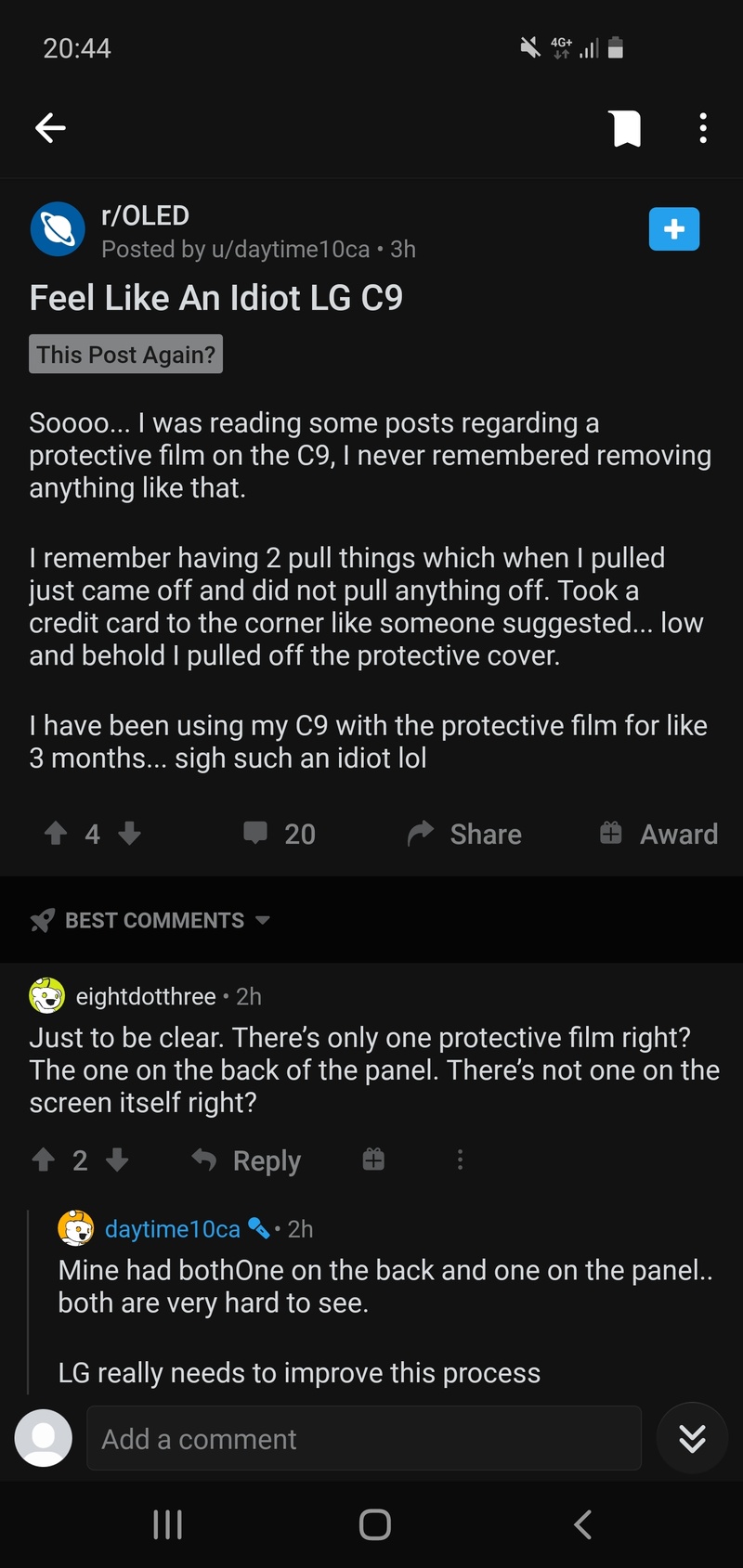Tap the back arrow icon
This screenshot has width=743, height=1568.
tap(50, 128)
